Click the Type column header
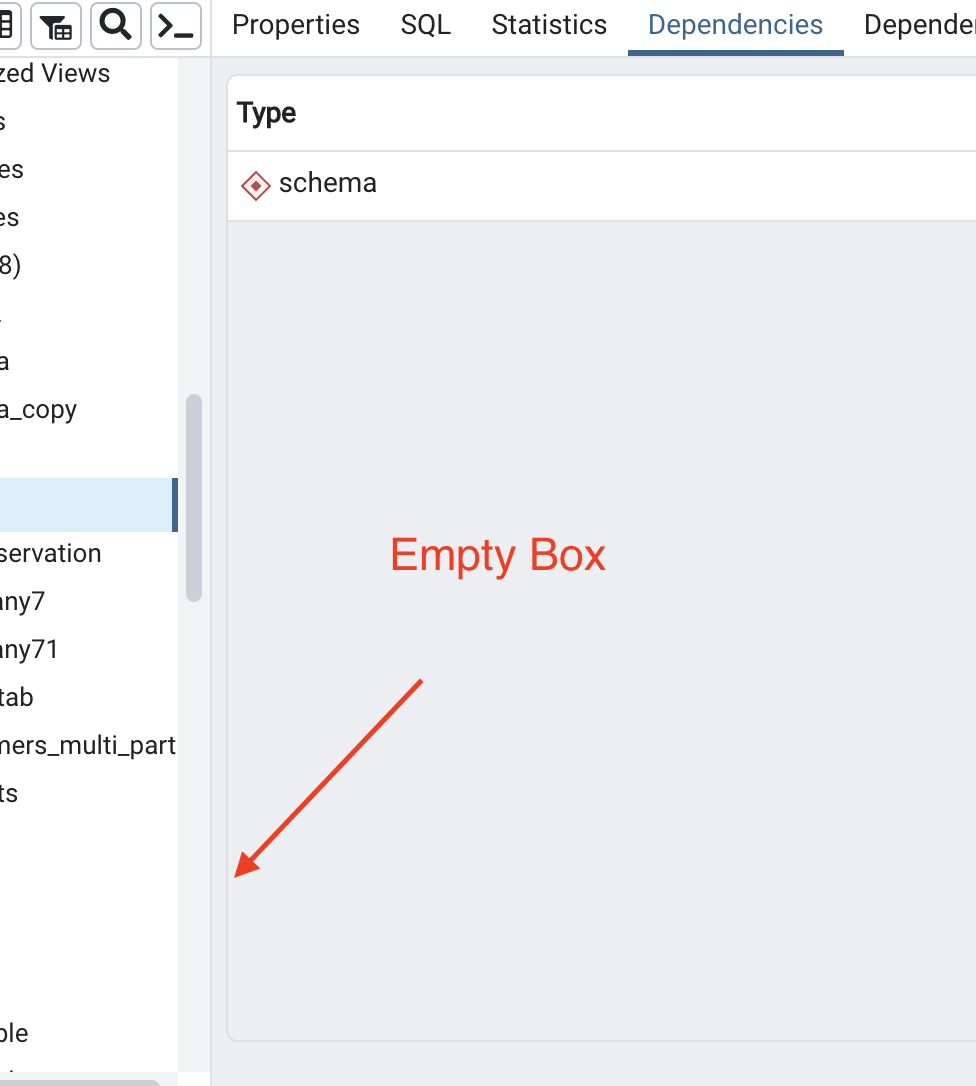 [x=267, y=113]
